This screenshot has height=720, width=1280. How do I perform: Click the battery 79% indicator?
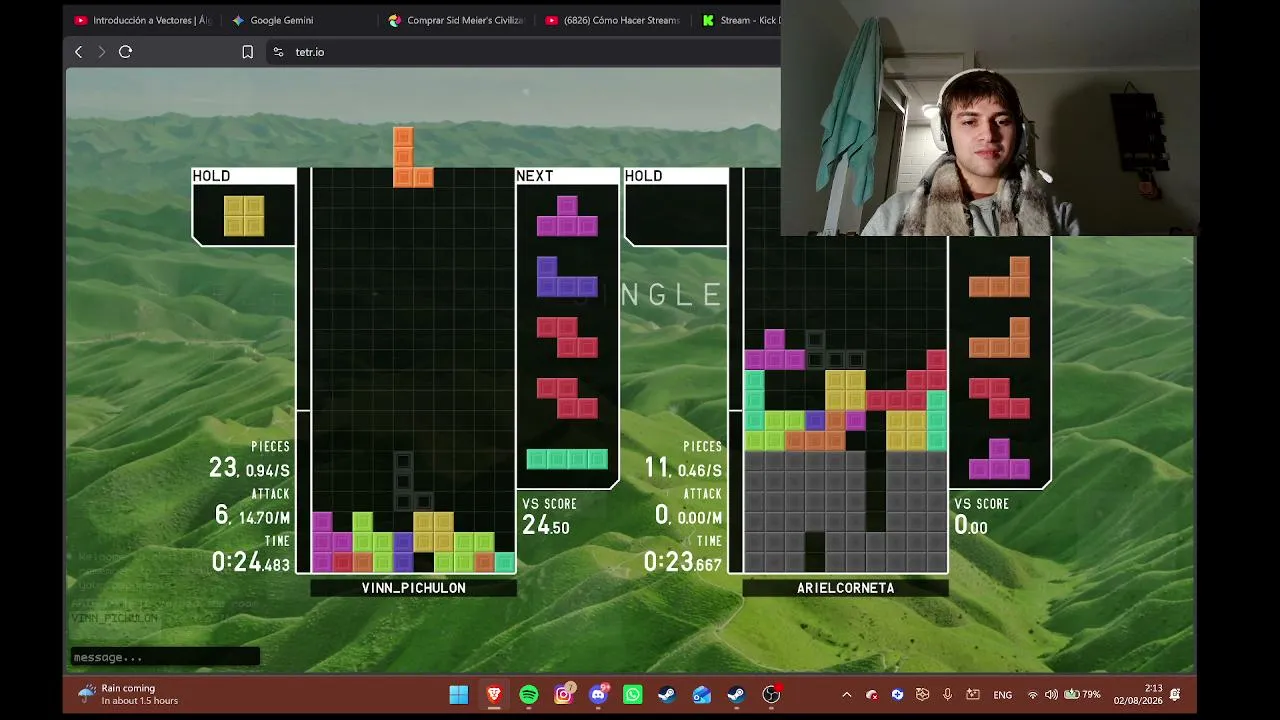(x=1083, y=695)
